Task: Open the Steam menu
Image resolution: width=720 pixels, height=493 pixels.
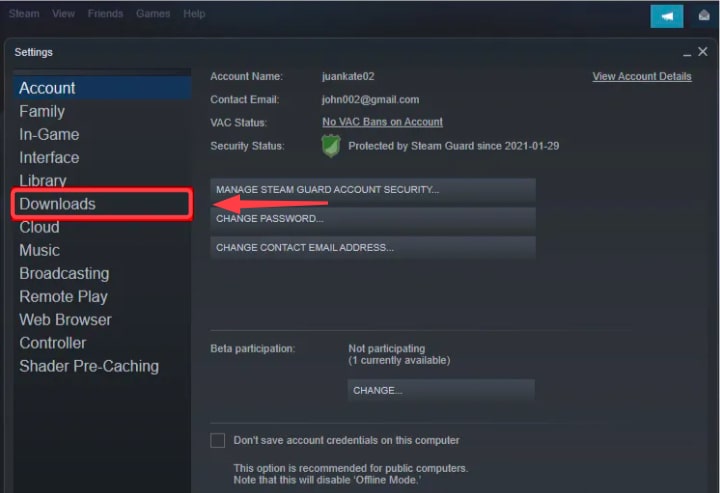Action: click(24, 14)
